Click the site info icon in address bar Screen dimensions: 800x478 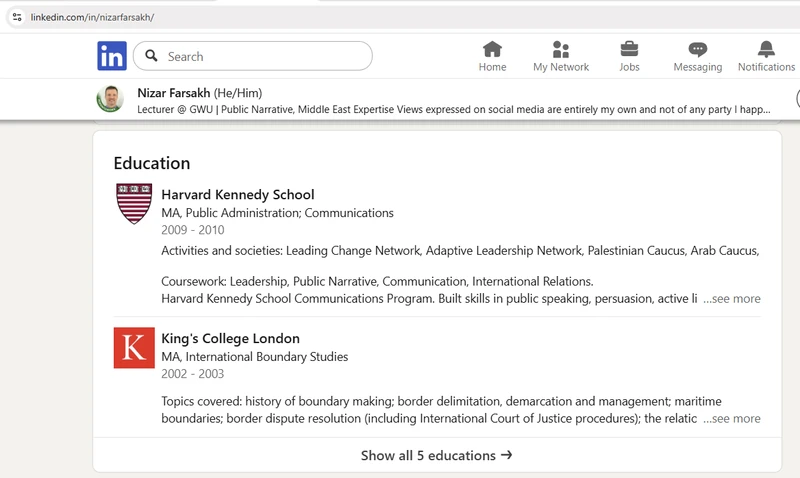tap(17, 17)
